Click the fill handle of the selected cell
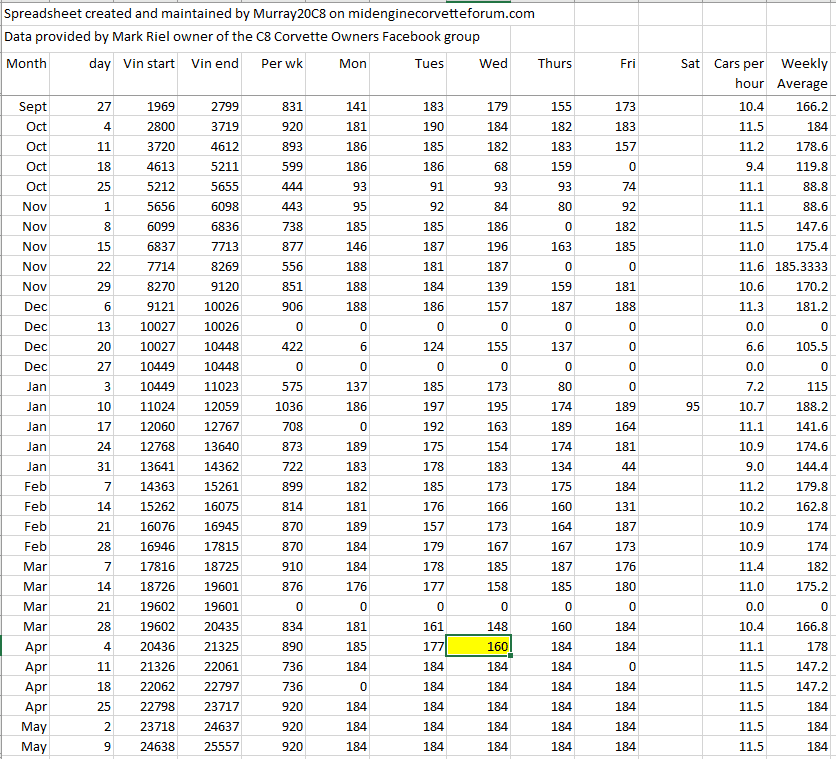Screen dimensions: 836x759 [x=511, y=656]
